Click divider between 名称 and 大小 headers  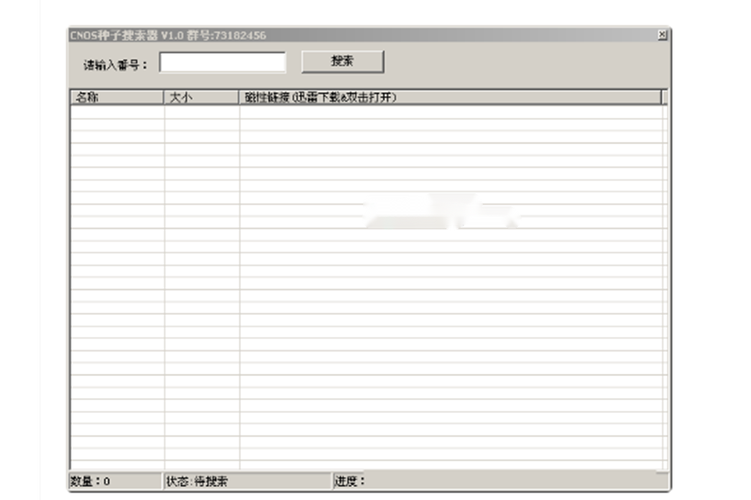pos(164,98)
